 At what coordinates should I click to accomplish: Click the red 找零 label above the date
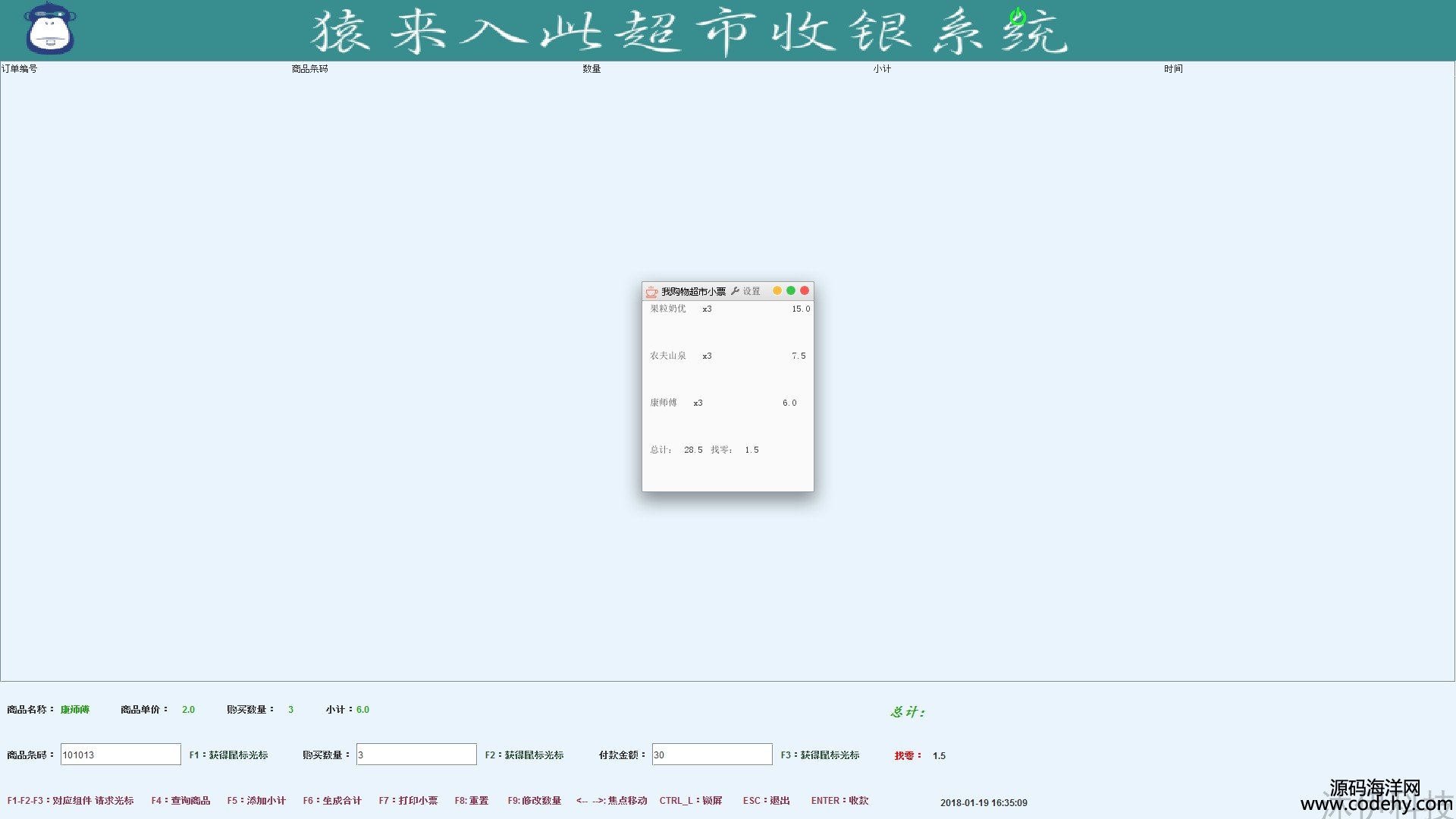[908, 755]
